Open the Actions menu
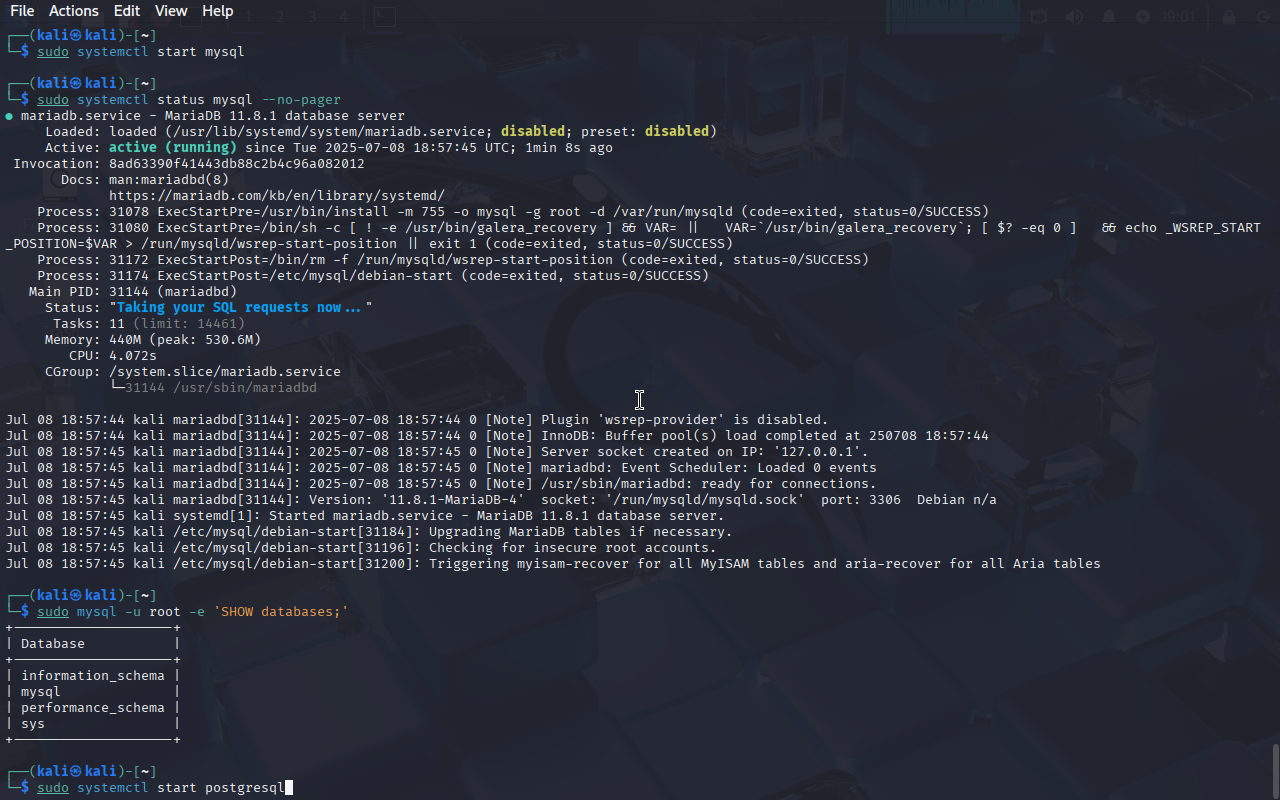Screen dimensions: 1280x800 click(x=74, y=11)
